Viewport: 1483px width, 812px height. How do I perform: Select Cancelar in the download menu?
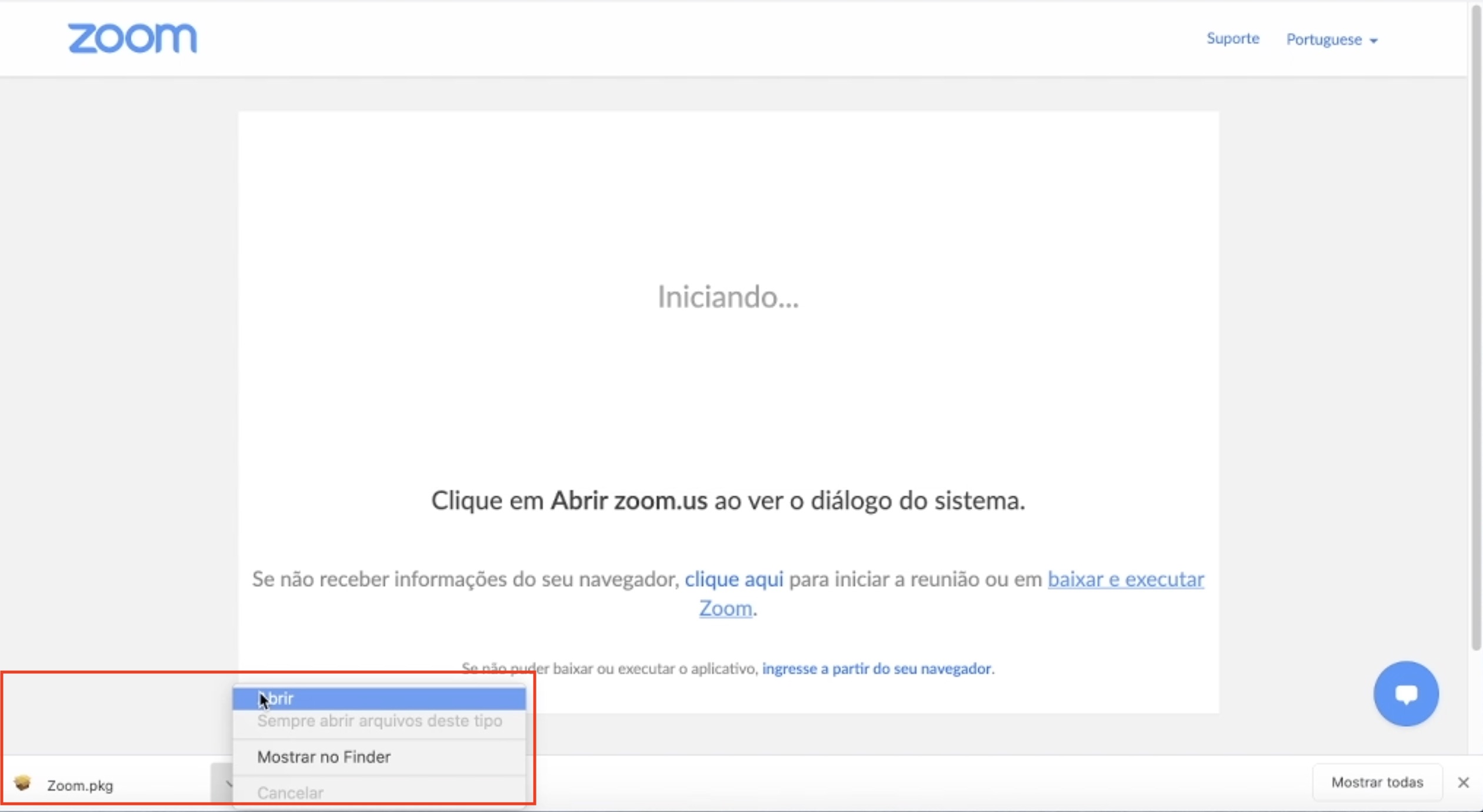coord(379,792)
